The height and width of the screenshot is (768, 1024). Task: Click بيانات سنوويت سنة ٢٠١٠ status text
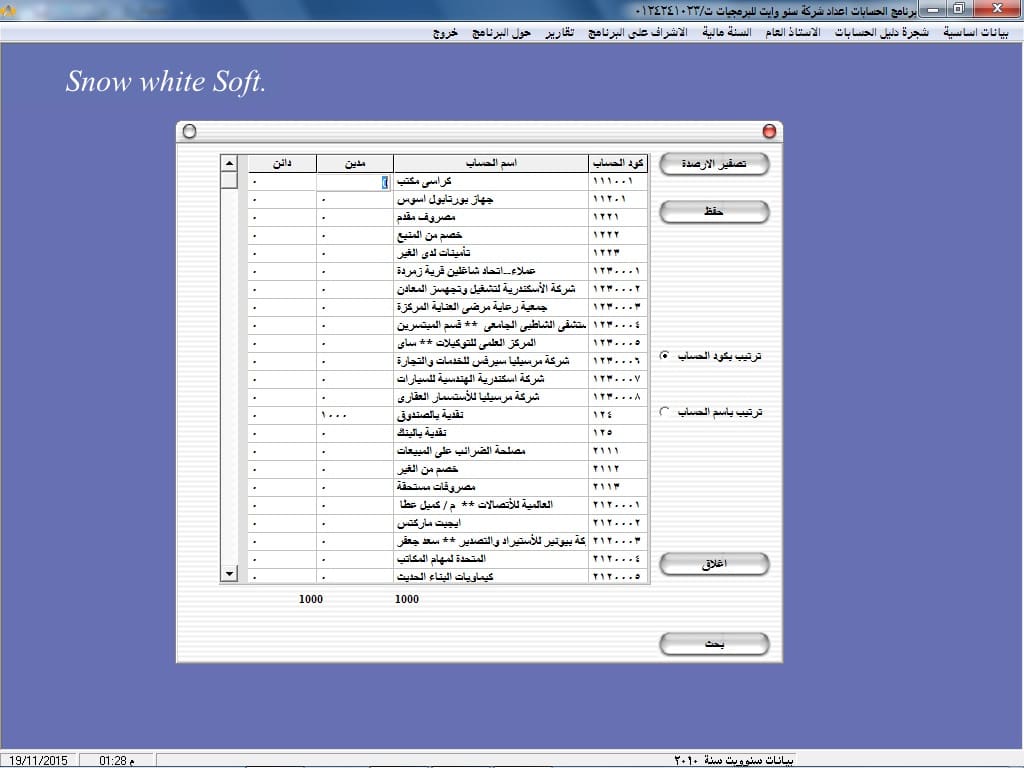[x=734, y=761]
